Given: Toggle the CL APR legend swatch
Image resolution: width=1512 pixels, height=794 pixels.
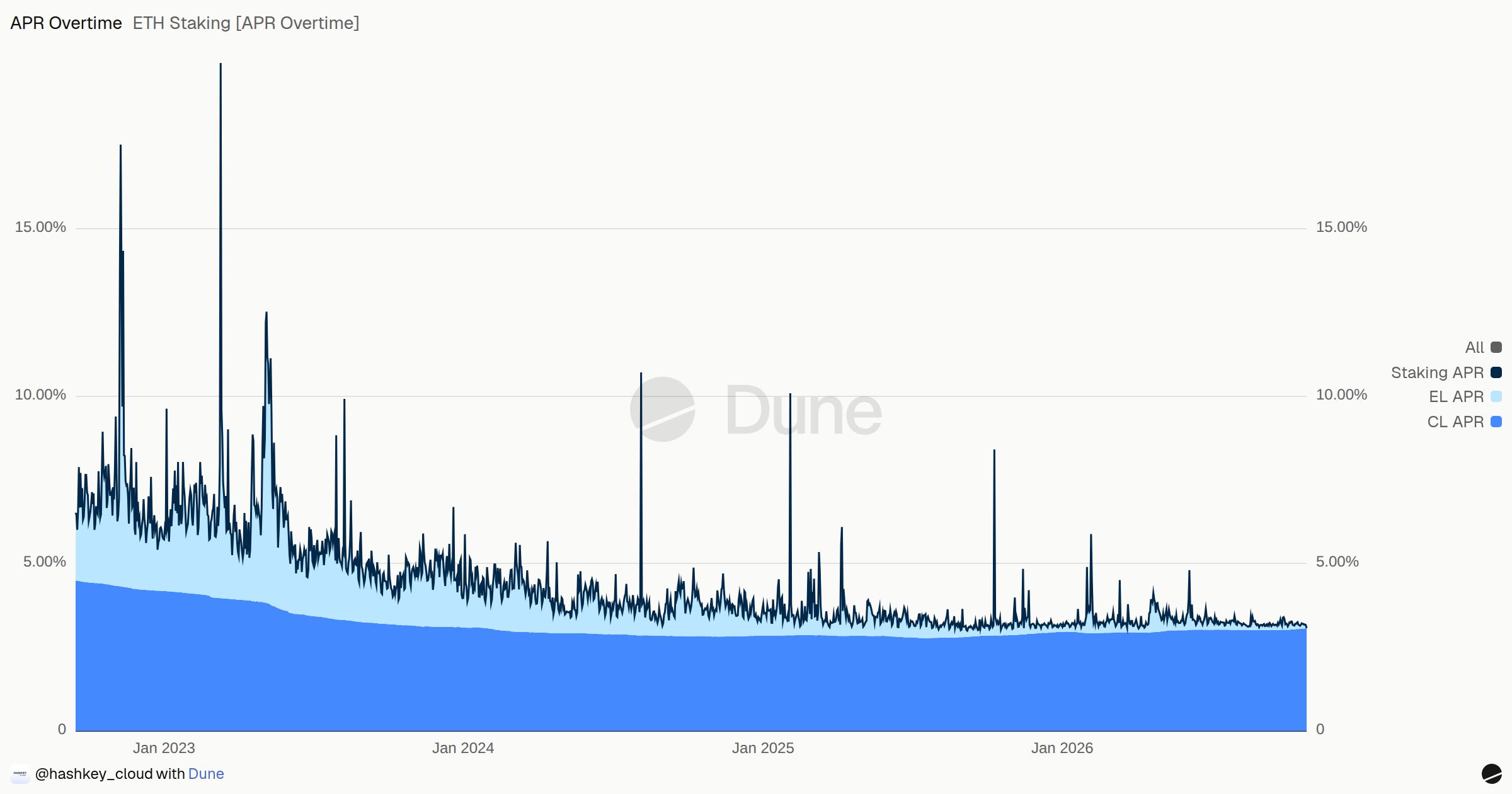Looking at the screenshot, I should click(x=1496, y=422).
